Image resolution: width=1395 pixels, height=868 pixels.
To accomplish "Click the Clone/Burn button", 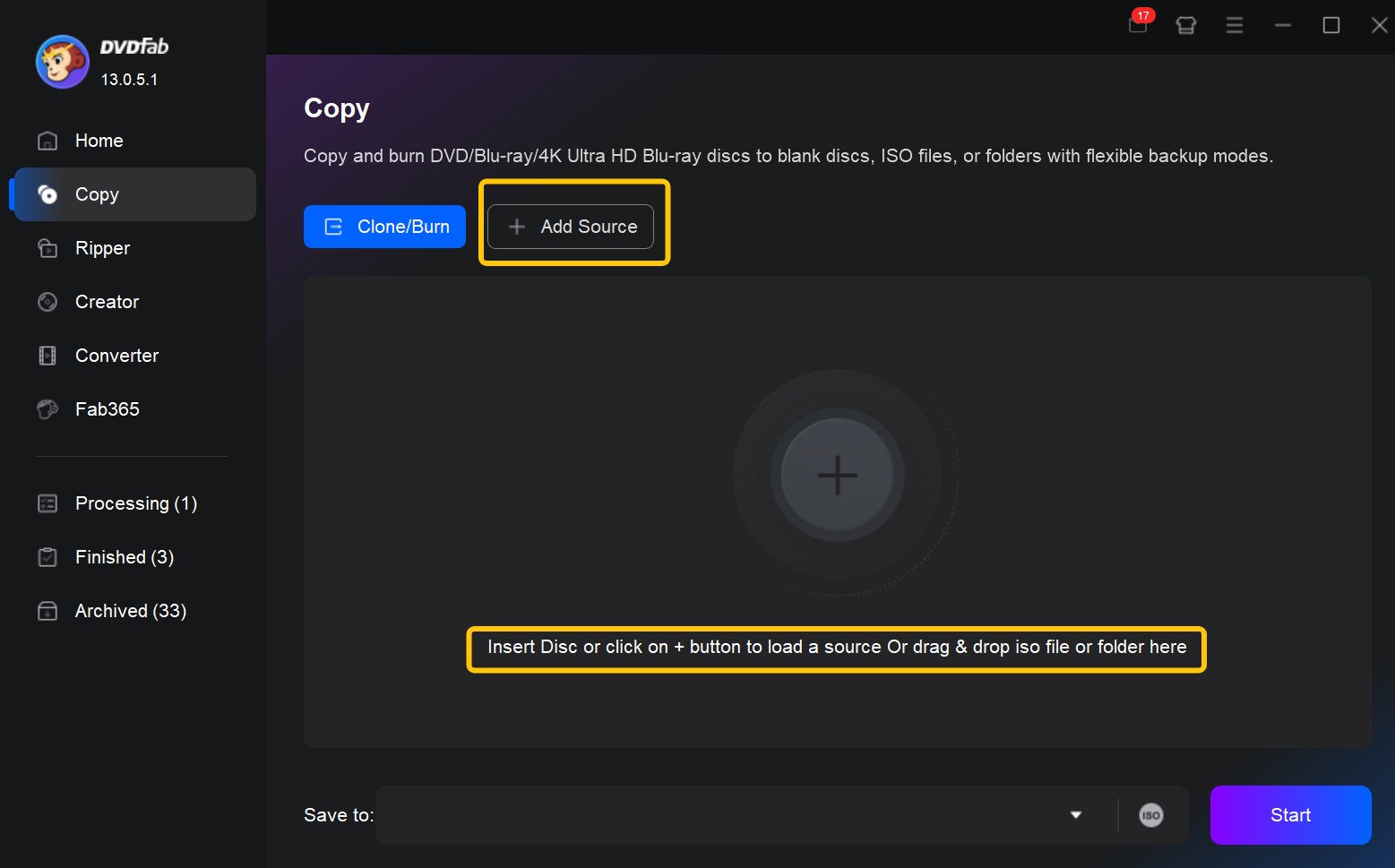I will point(384,227).
